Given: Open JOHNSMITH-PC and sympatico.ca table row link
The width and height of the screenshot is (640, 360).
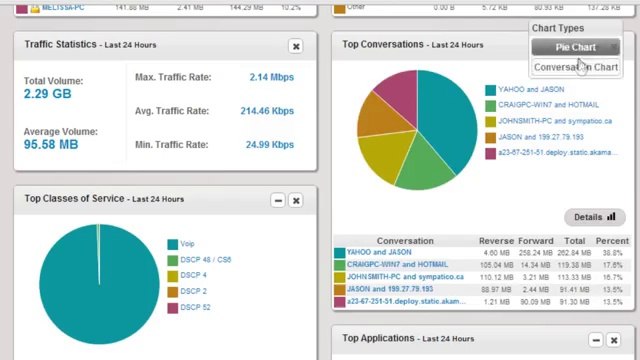Looking at the screenshot, I should pyautogui.click(x=405, y=277).
